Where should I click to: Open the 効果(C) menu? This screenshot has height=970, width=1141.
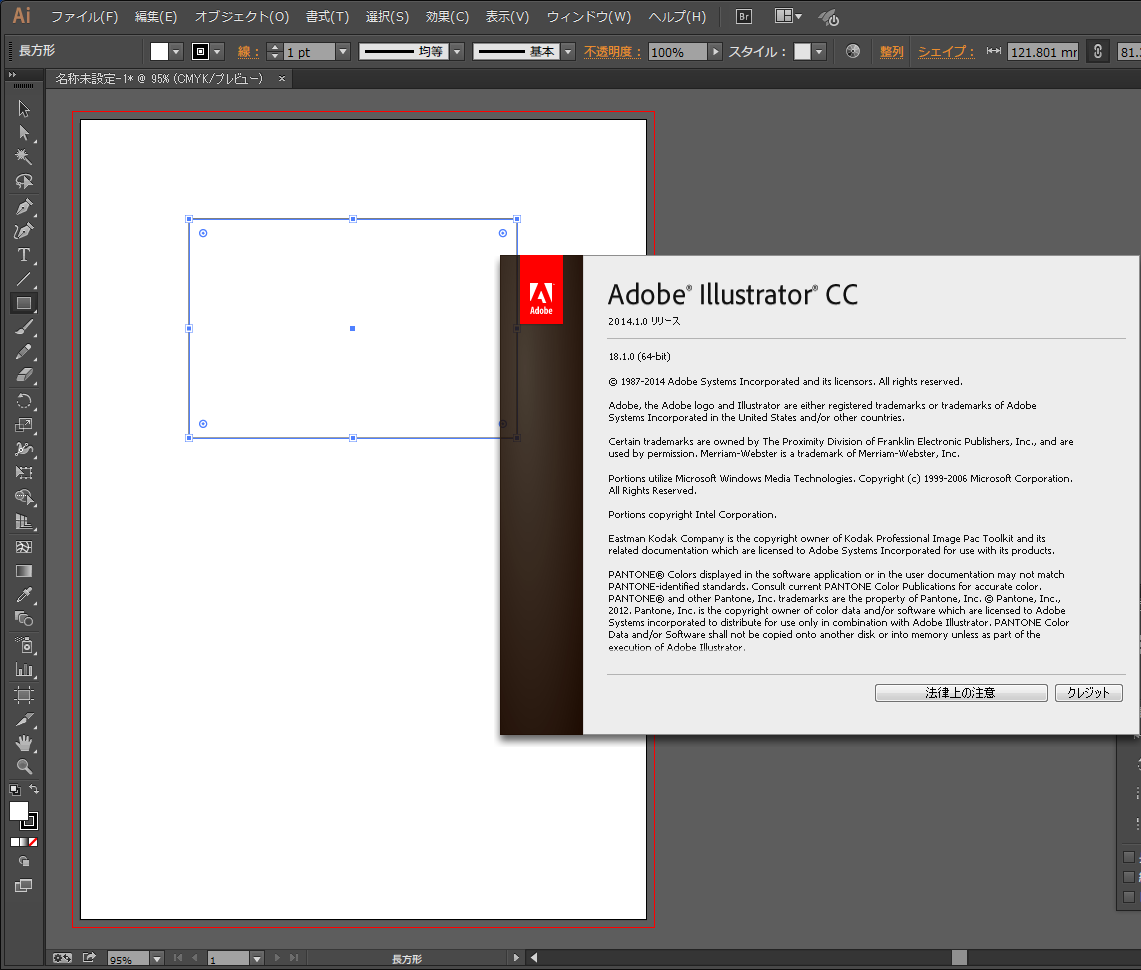(447, 17)
